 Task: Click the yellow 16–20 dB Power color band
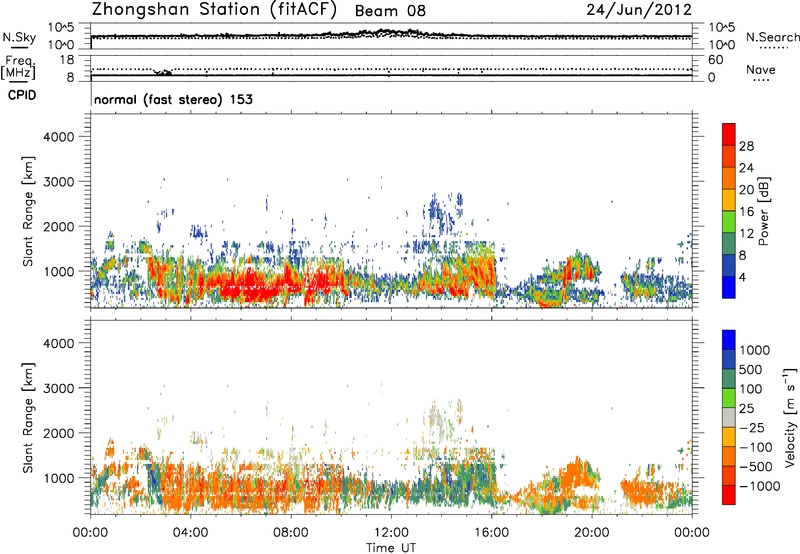coord(729,199)
